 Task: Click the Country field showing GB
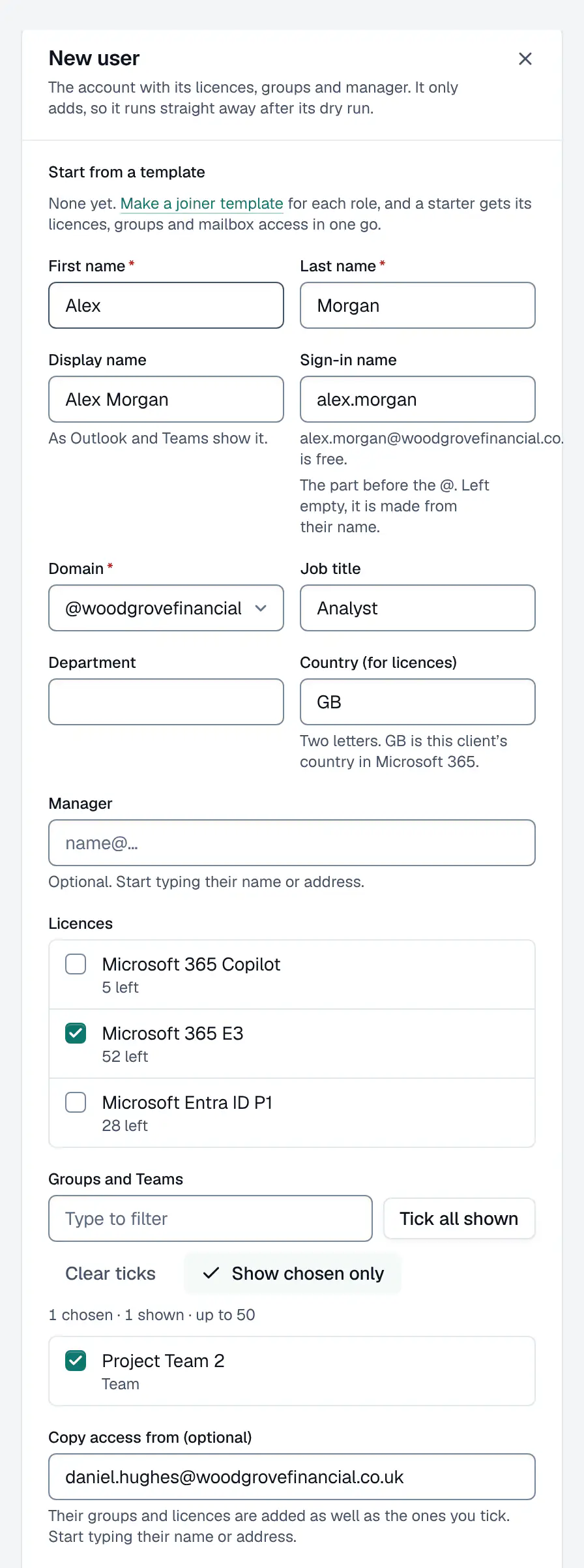(418, 702)
